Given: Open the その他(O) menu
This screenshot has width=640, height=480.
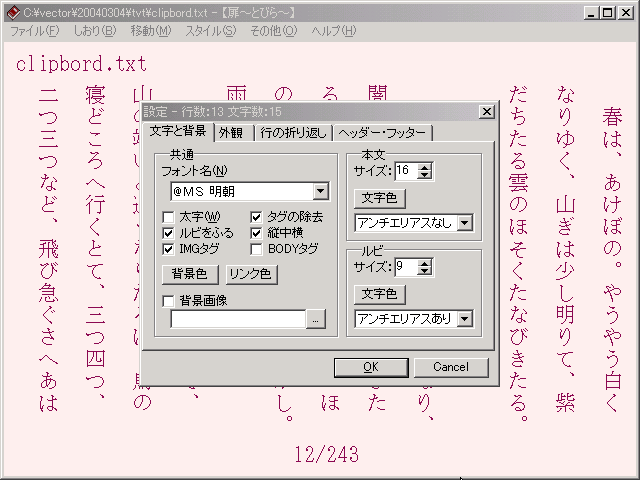Looking at the screenshot, I should pyautogui.click(x=273, y=31).
